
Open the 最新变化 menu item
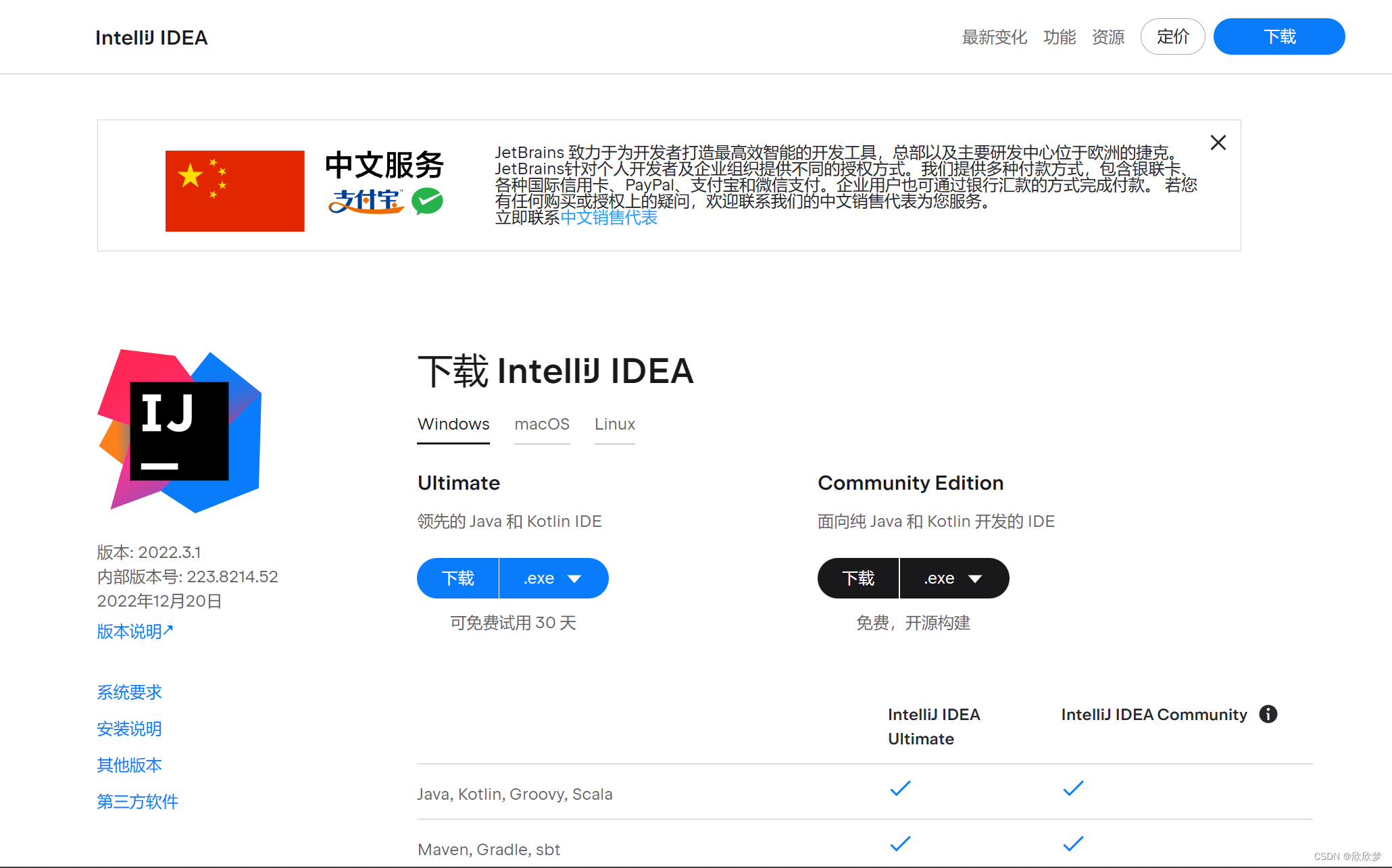(994, 37)
